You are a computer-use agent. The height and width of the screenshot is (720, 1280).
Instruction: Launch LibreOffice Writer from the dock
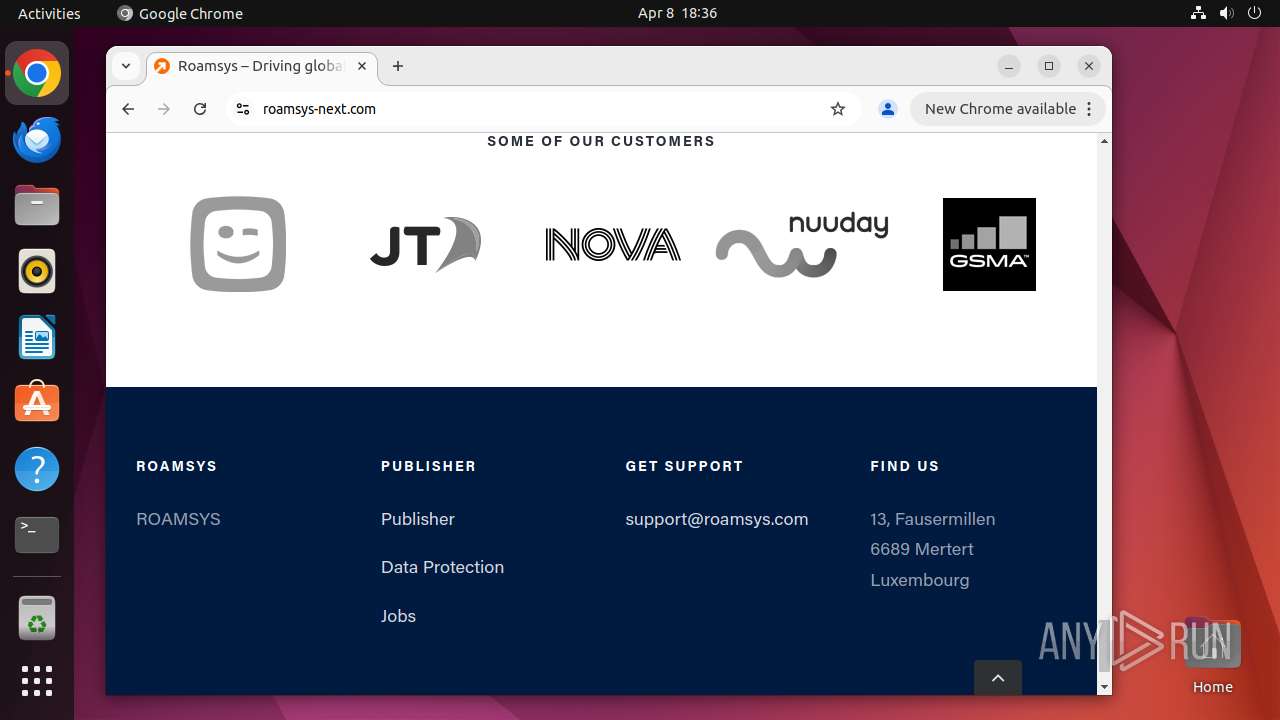pos(37,337)
